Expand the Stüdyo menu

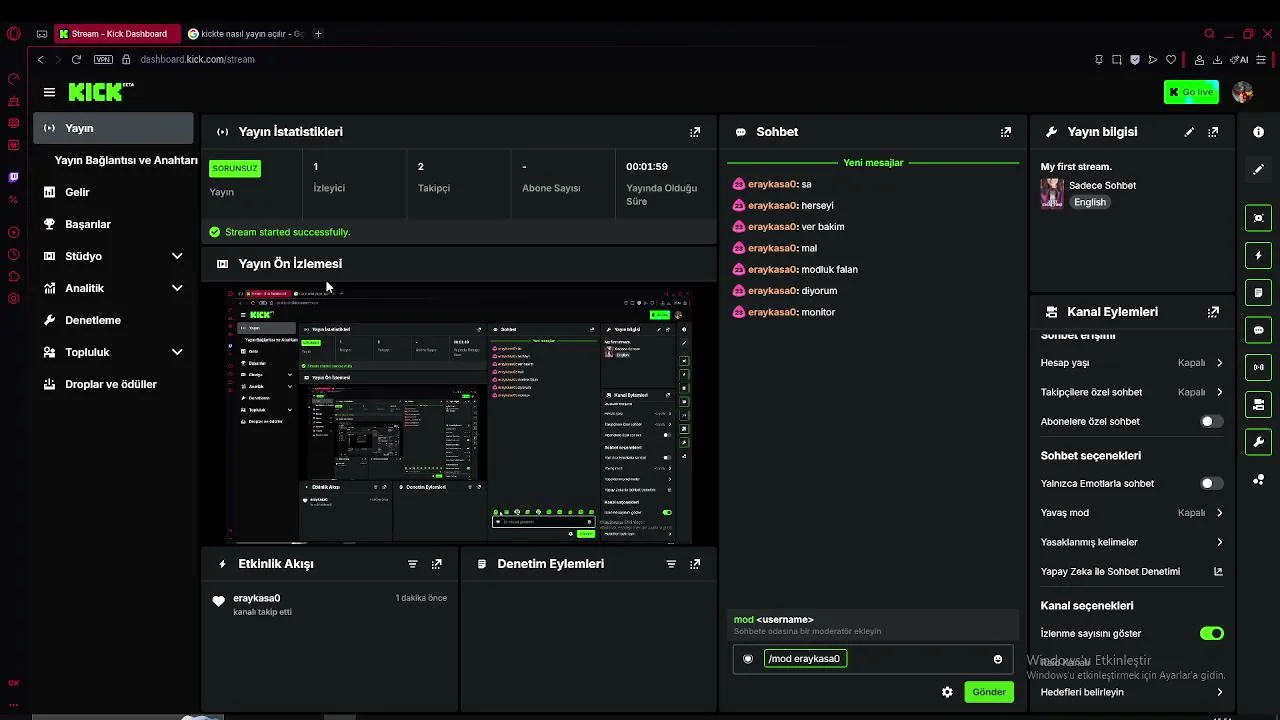click(113, 256)
